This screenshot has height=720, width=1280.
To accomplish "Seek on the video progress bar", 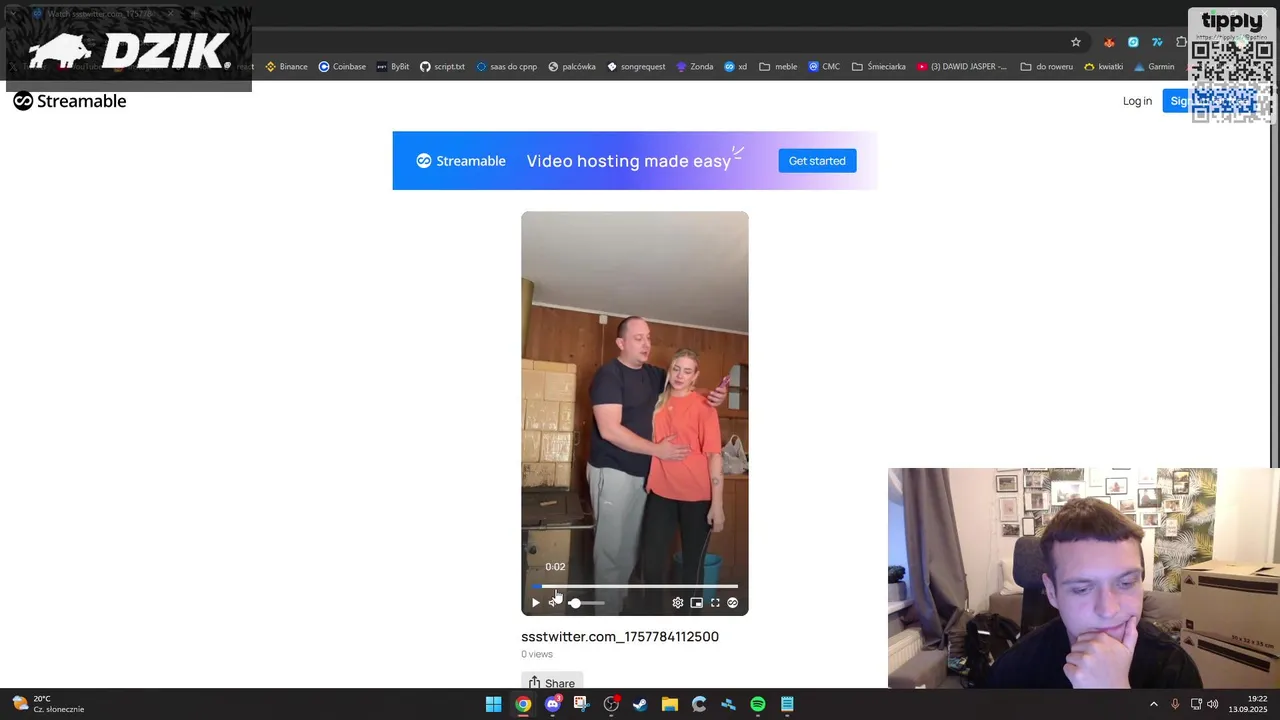I will (634, 586).
